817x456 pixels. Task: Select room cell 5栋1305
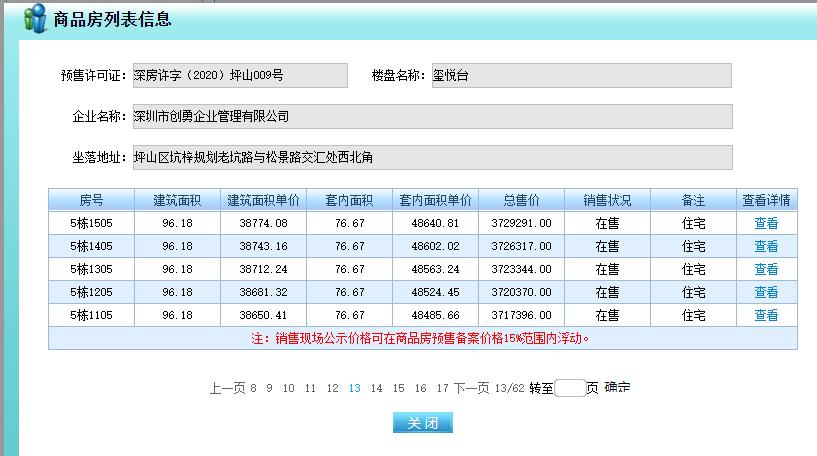(91, 269)
